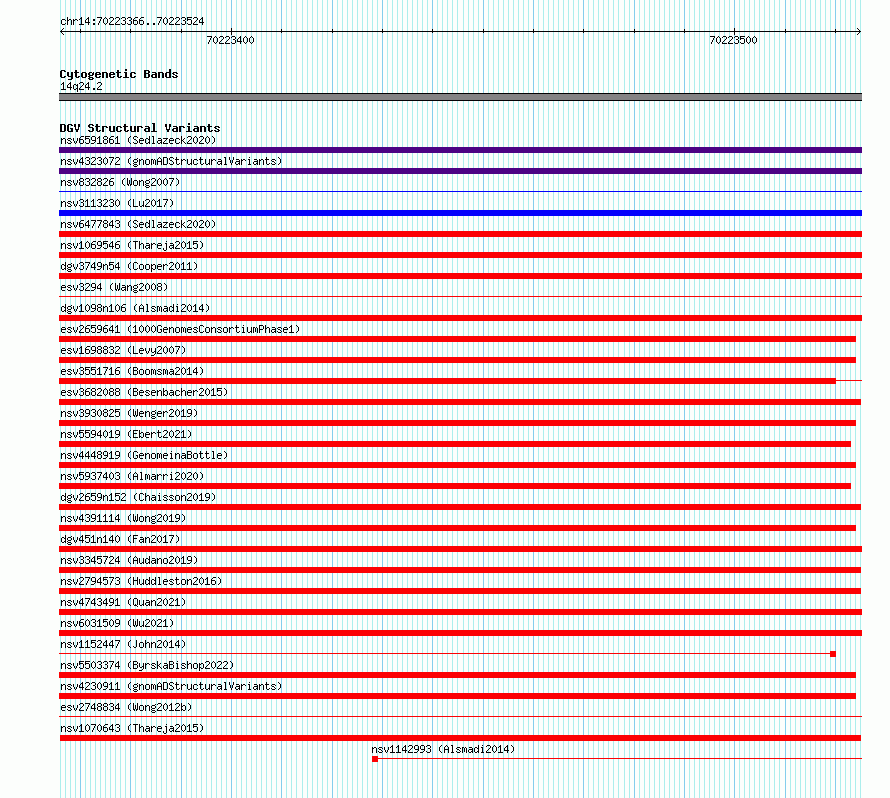This screenshot has width=890, height=798.
Task: Select variant label nsv6031509 (Wu2021)
Action: [x=117, y=623]
